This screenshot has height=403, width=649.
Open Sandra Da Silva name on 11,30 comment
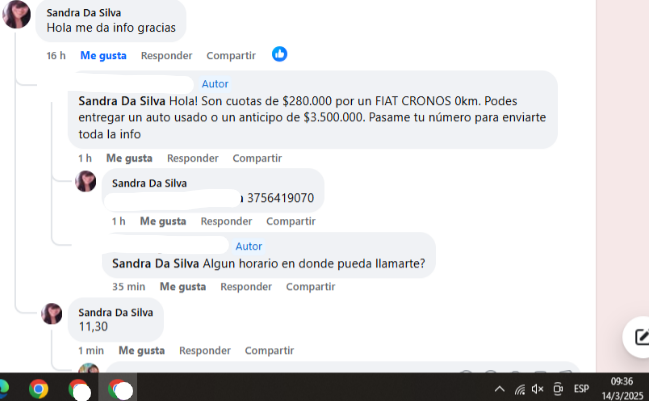coord(116,312)
